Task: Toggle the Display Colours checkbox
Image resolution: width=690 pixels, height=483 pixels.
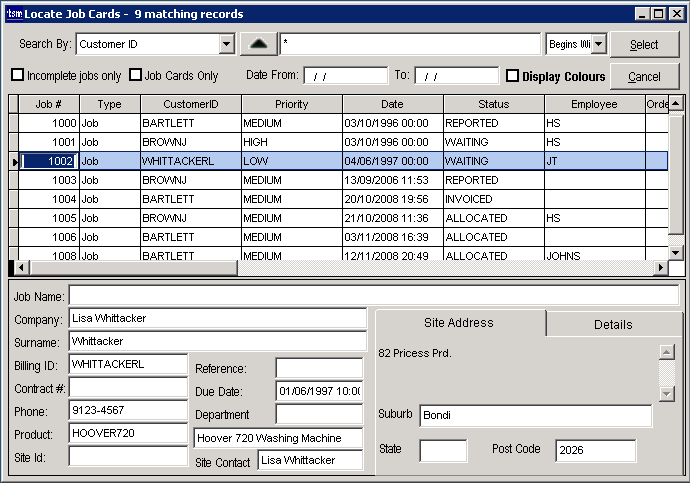Action: point(512,76)
